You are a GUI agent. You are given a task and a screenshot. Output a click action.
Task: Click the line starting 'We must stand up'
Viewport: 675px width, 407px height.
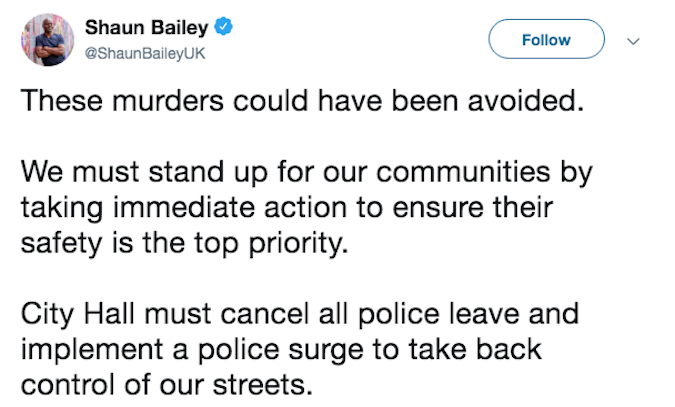pyautogui.click(x=306, y=172)
